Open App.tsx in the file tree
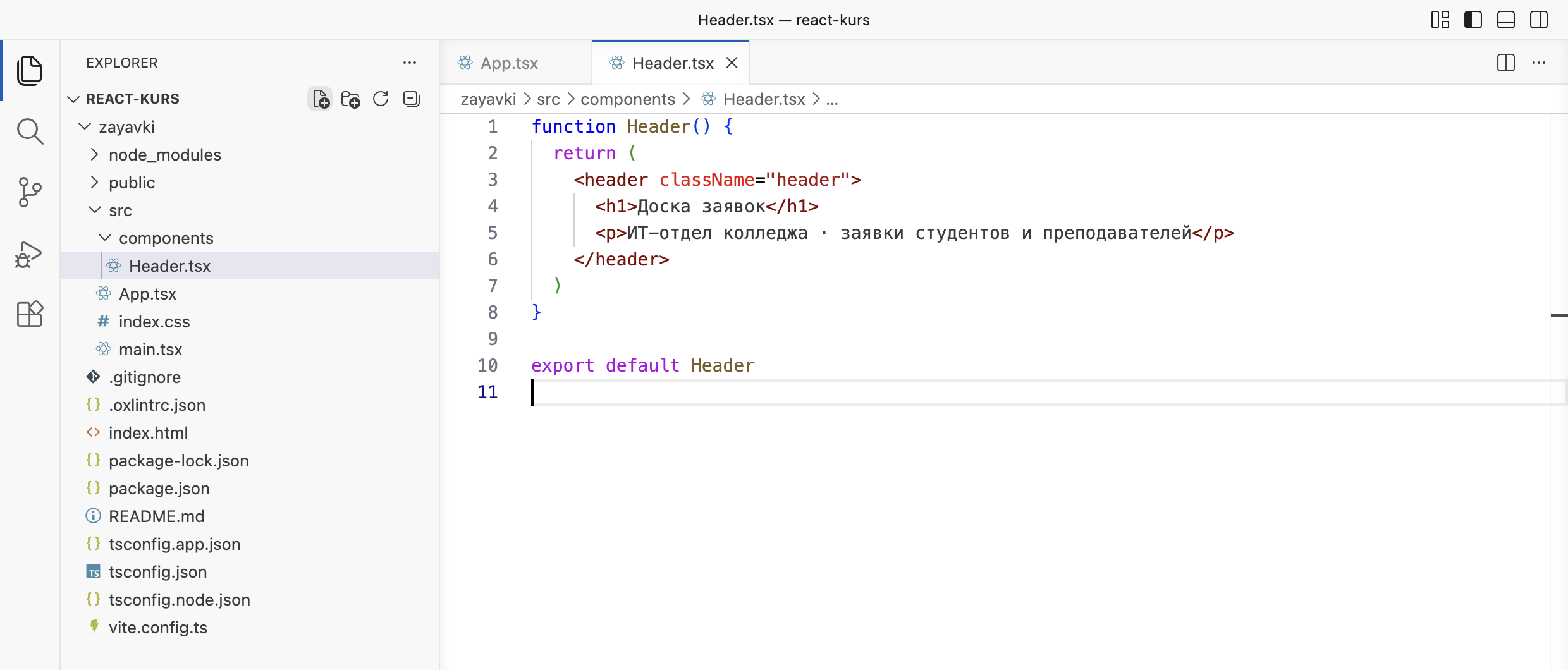This screenshot has height=670, width=1568. (x=250, y=294)
